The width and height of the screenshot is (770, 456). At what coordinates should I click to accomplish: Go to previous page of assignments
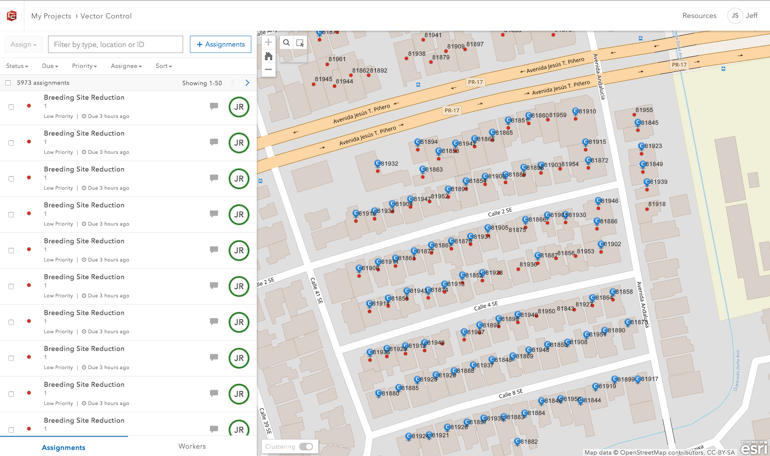coord(233,83)
